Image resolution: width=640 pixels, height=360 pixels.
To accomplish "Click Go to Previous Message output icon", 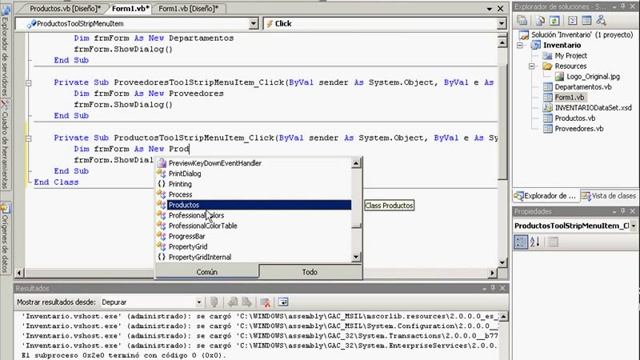I will click(233, 302).
